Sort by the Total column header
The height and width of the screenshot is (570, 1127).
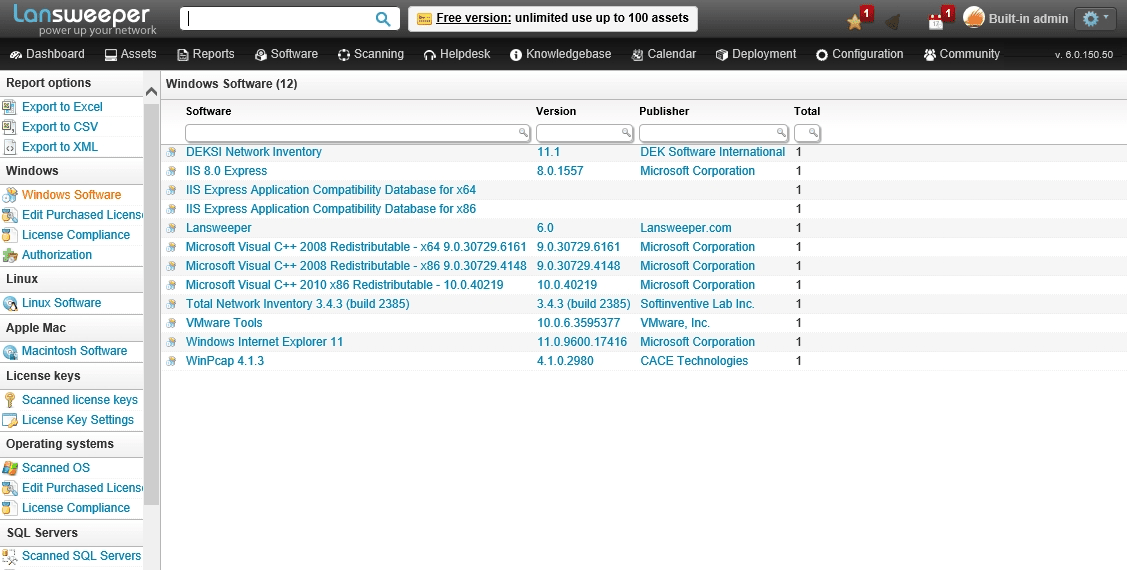click(x=807, y=111)
